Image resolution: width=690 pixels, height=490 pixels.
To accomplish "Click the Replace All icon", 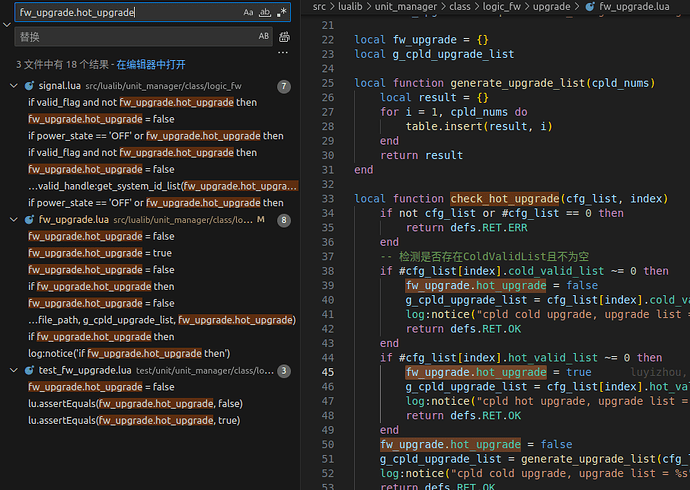I will click(x=285, y=37).
